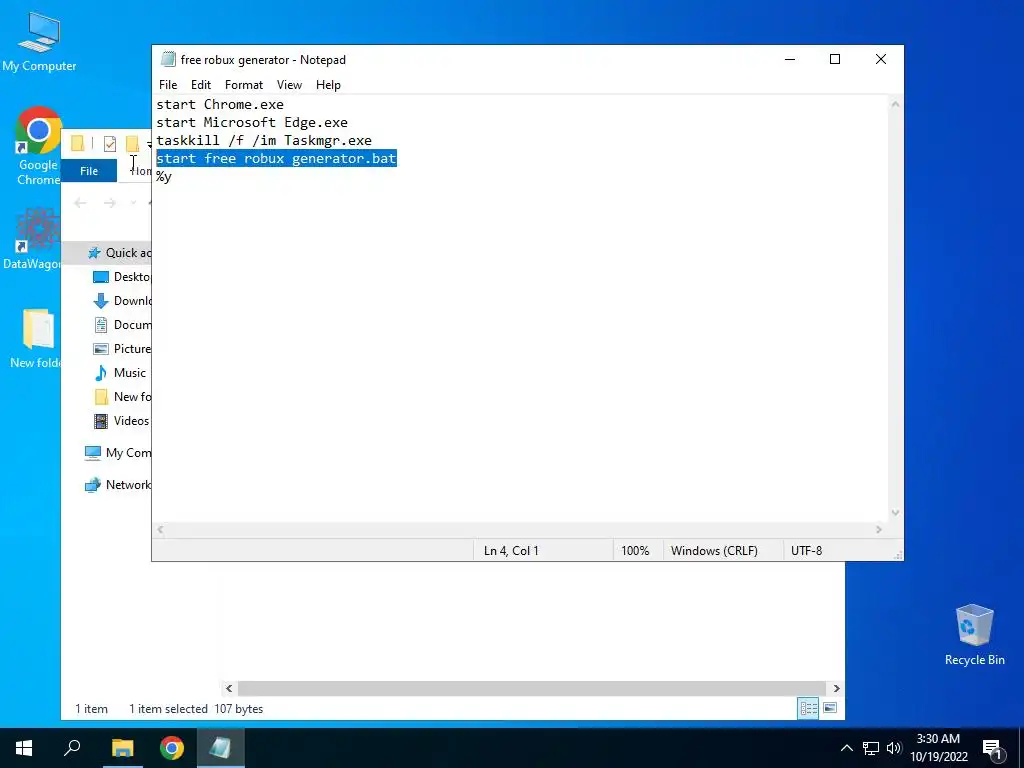This screenshot has height=768, width=1024.
Task: Open the Format menu in Notepad
Action: tap(244, 85)
